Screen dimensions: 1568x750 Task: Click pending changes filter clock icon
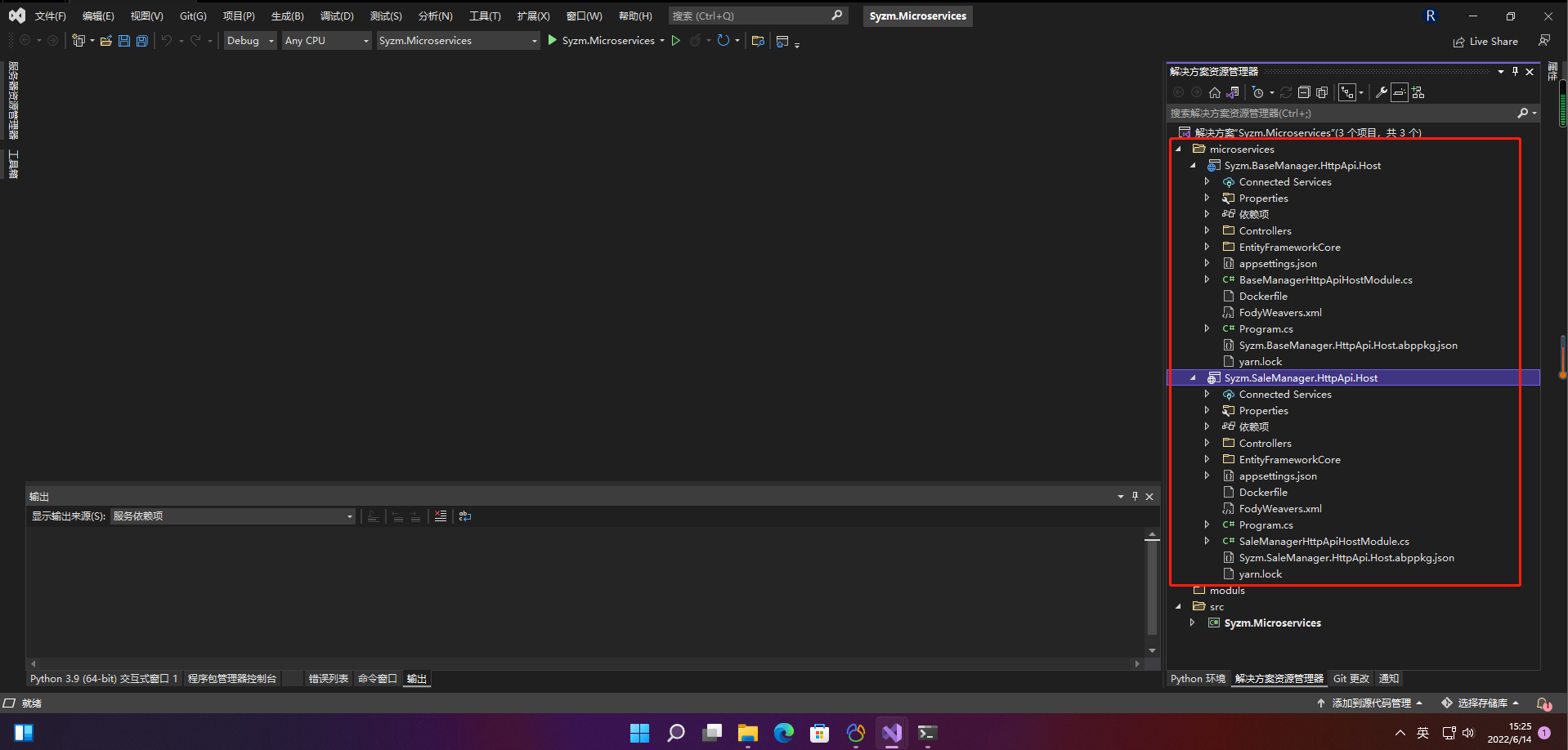click(1258, 92)
